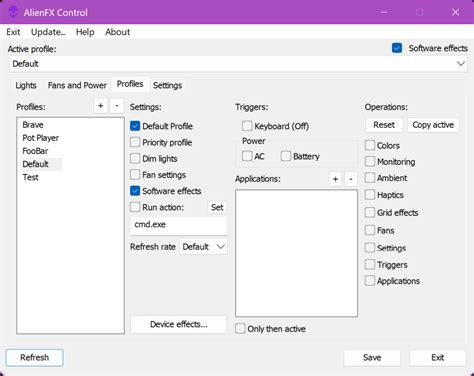
Task: Add a new profile with plus button
Action: [x=101, y=106]
